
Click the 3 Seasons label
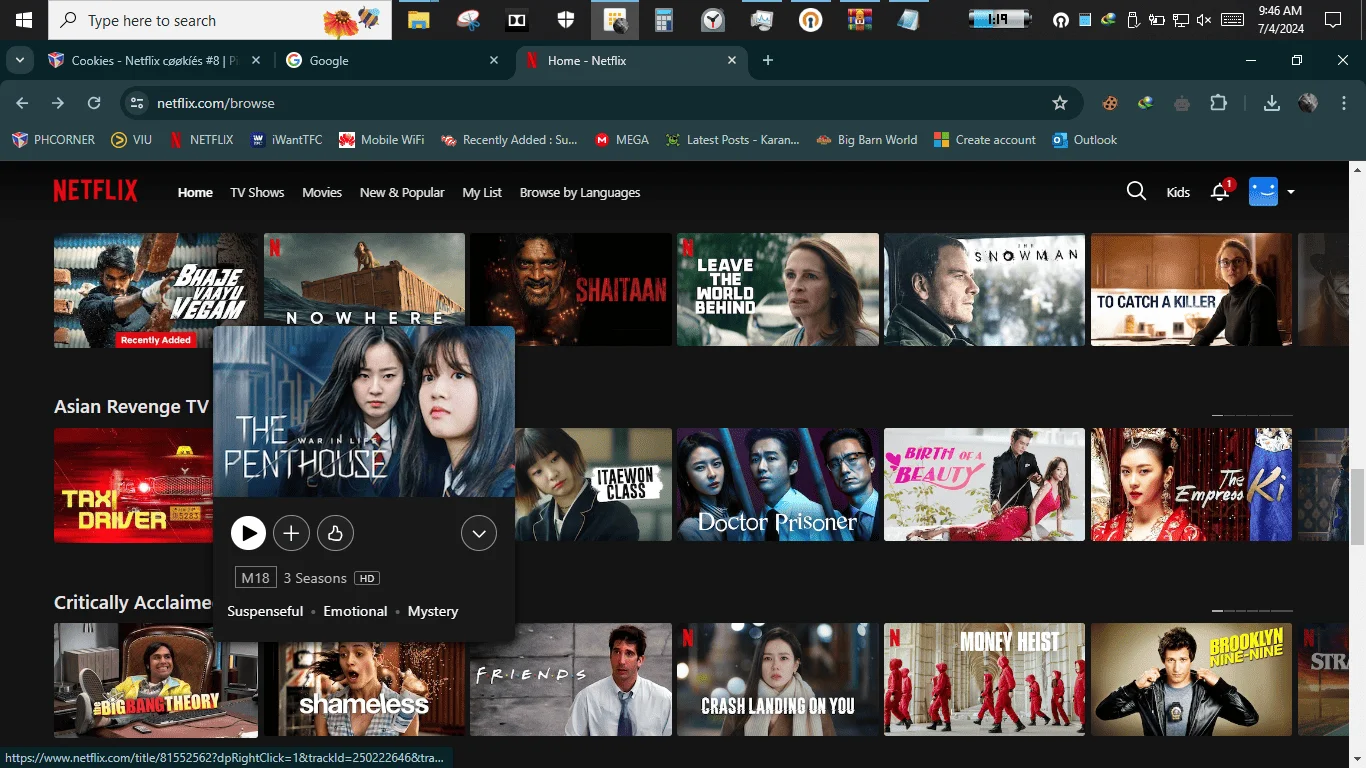point(315,578)
